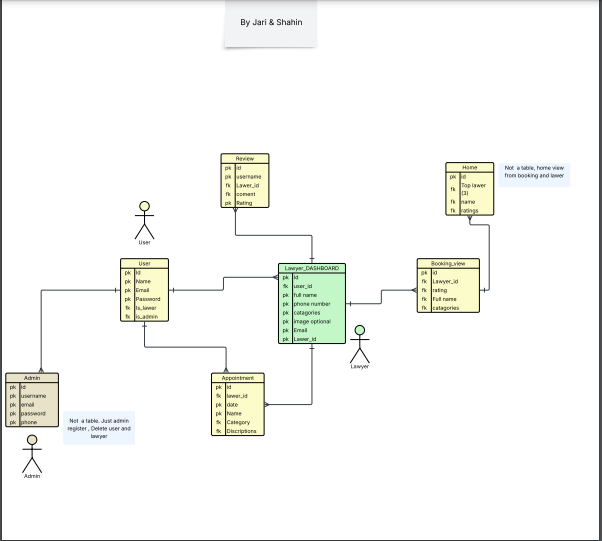Select the Lawyer_DASHBOARD table header
The image size is (602, 541).
312,268
